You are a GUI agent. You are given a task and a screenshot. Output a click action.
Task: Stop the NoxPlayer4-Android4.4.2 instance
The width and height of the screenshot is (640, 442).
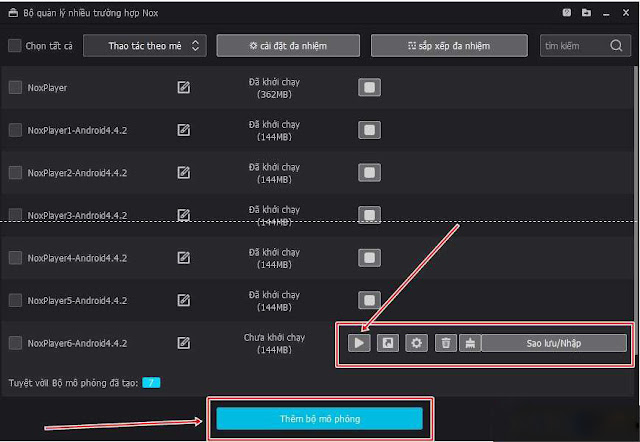369,258
